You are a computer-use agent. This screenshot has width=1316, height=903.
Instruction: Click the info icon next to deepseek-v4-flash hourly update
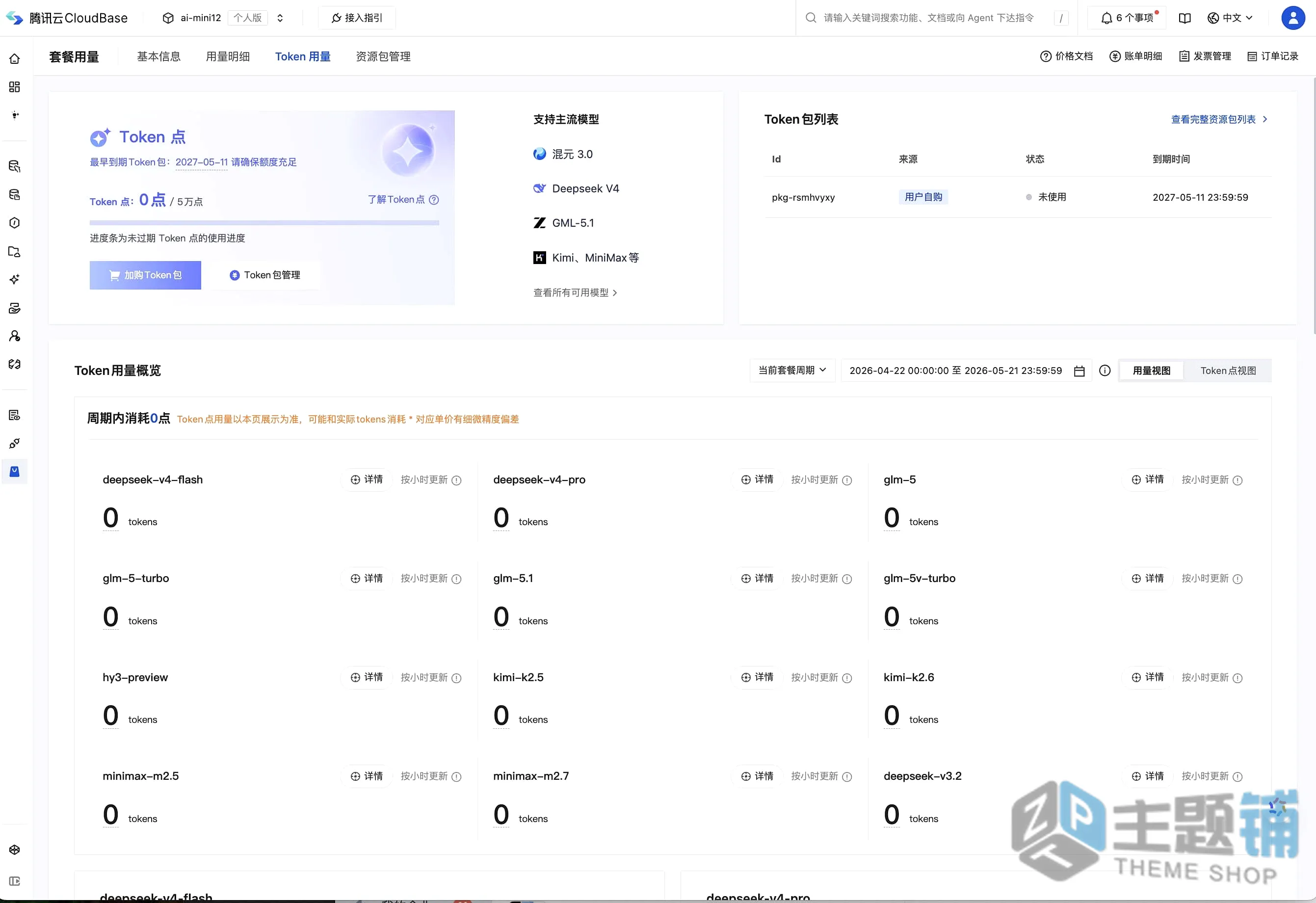456,480
